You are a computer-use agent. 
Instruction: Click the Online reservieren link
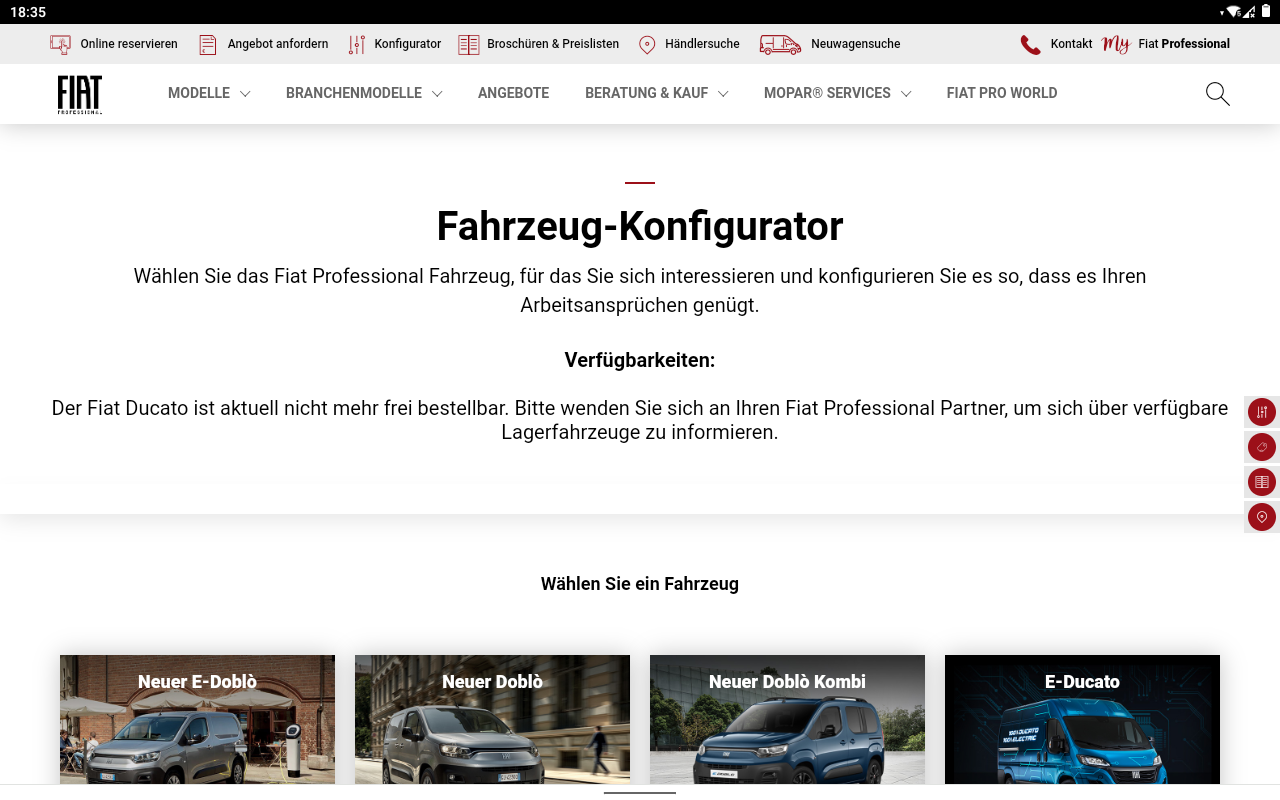[x=129, y=44]
